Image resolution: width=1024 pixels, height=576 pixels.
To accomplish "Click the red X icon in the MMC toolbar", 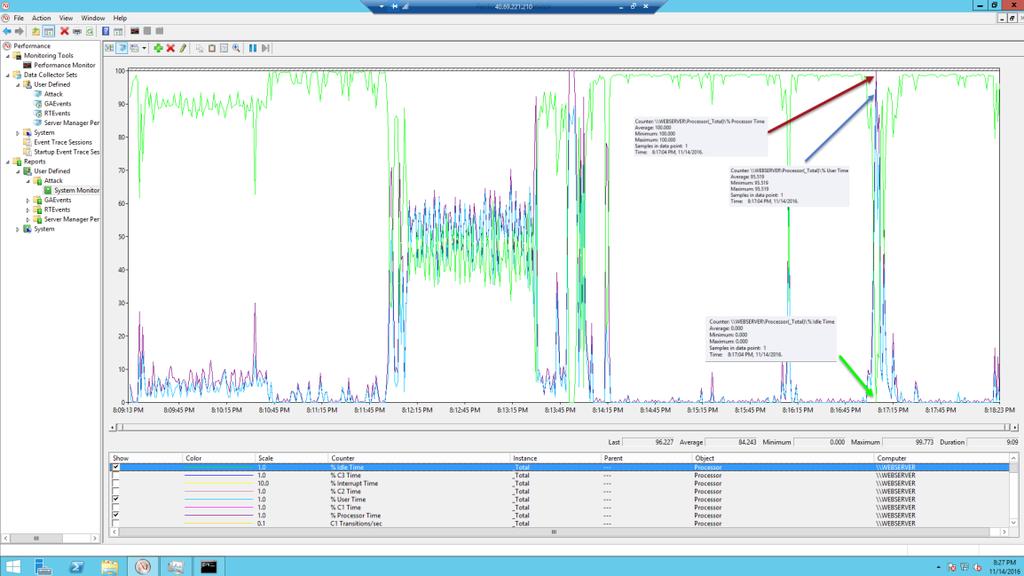I will [64, 31].
